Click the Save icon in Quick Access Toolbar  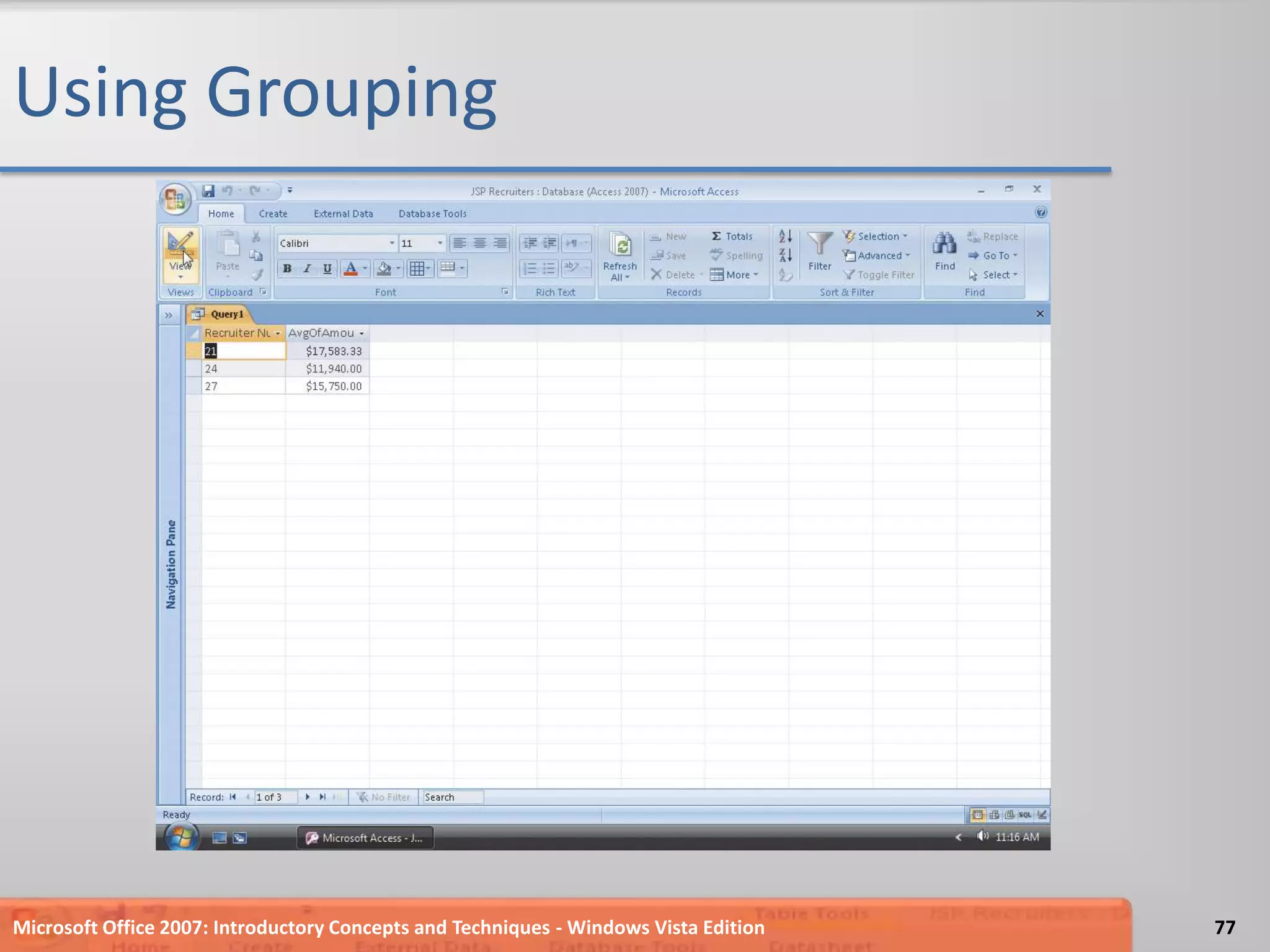click(x=208, y=191)
